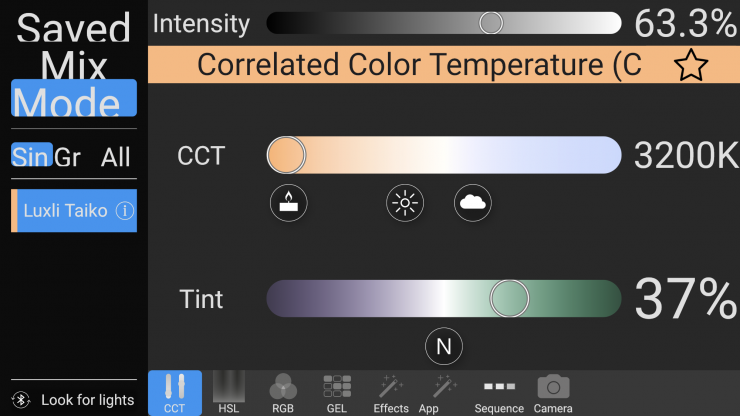Switch to the RGB tab
This screenshot has height=416, width=740.
point(283,393)
